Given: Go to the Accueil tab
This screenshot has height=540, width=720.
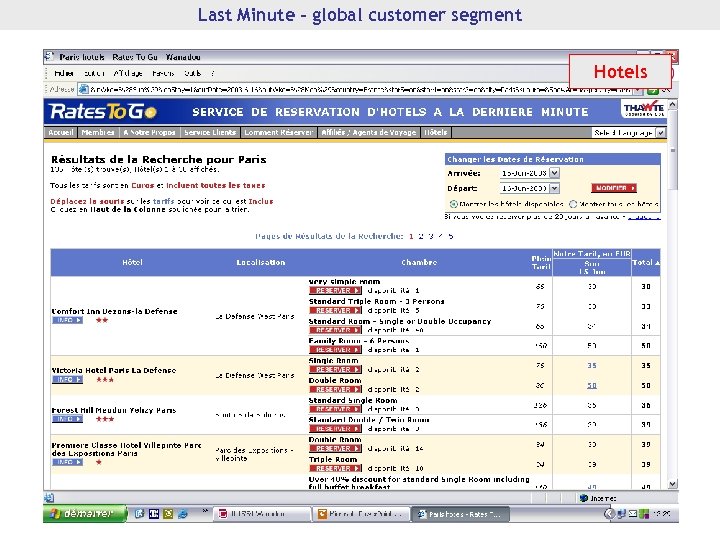Looking at the screenshot, I should 61,132.
